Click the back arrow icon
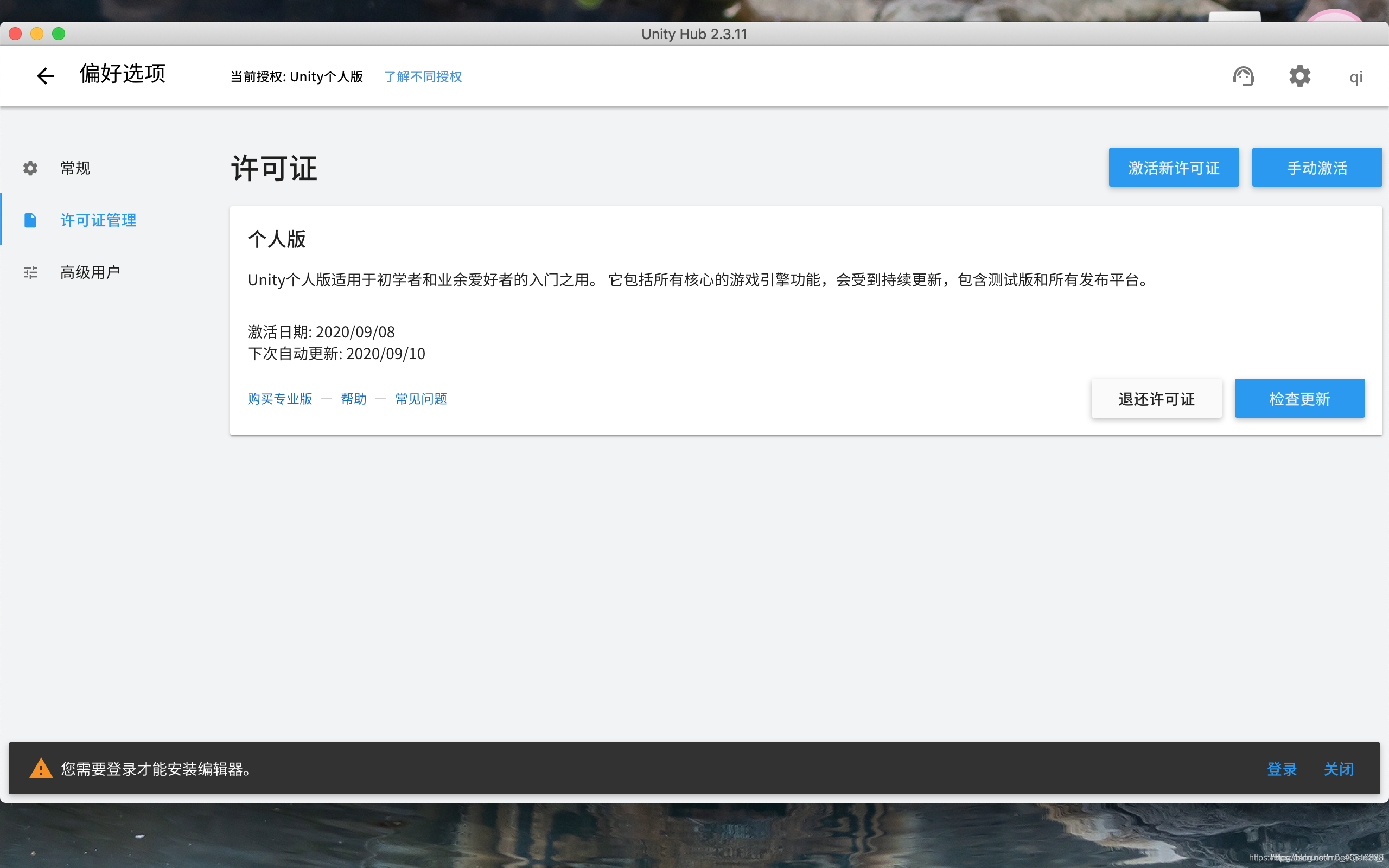The height and width of the screenshot is (868, 1389). pyautogui.click(x=46, y=76)
